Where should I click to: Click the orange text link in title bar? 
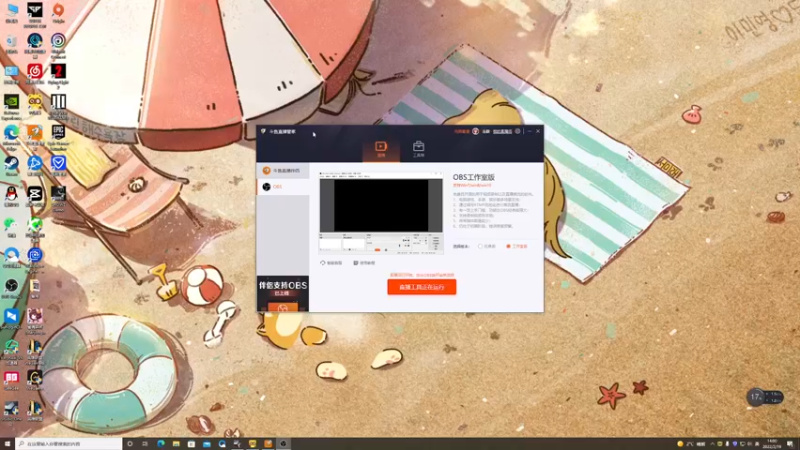point(462,132)
